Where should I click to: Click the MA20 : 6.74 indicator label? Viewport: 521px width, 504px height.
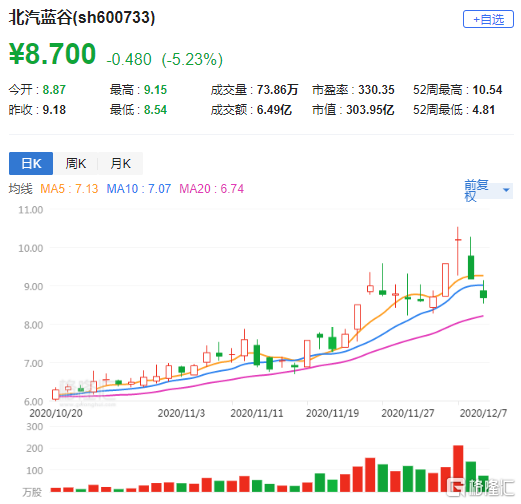click(212, 189)
